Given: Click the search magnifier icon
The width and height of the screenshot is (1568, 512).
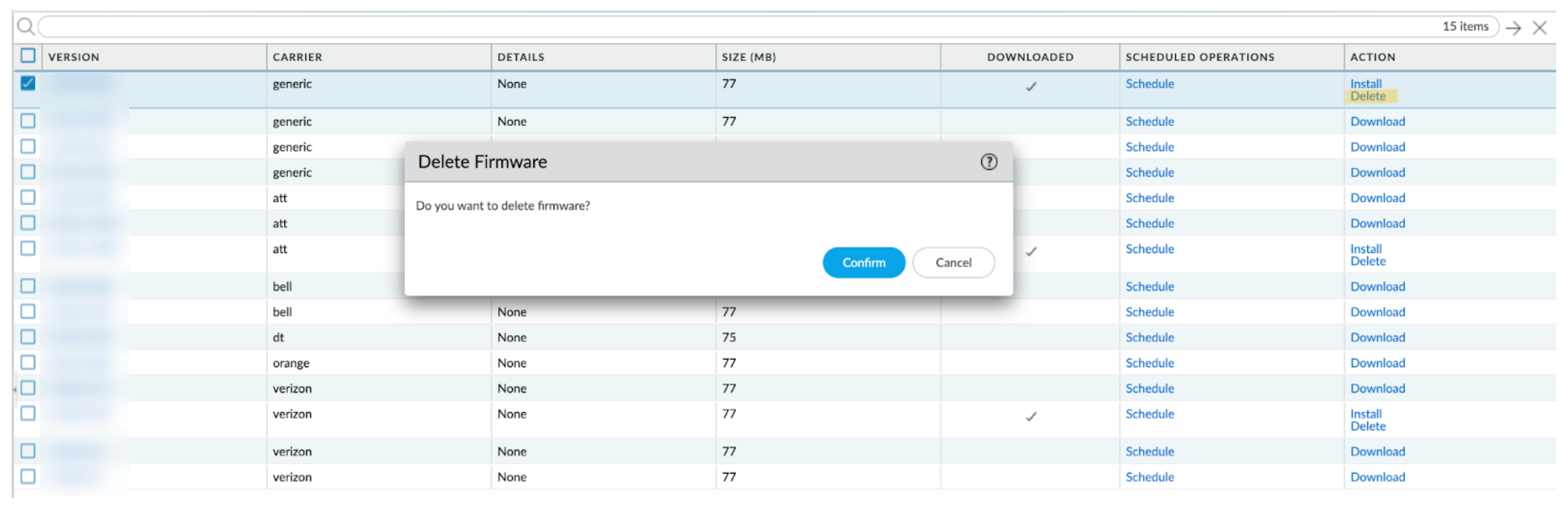Looking at the screenshot, I should click(x=26, y=27).
